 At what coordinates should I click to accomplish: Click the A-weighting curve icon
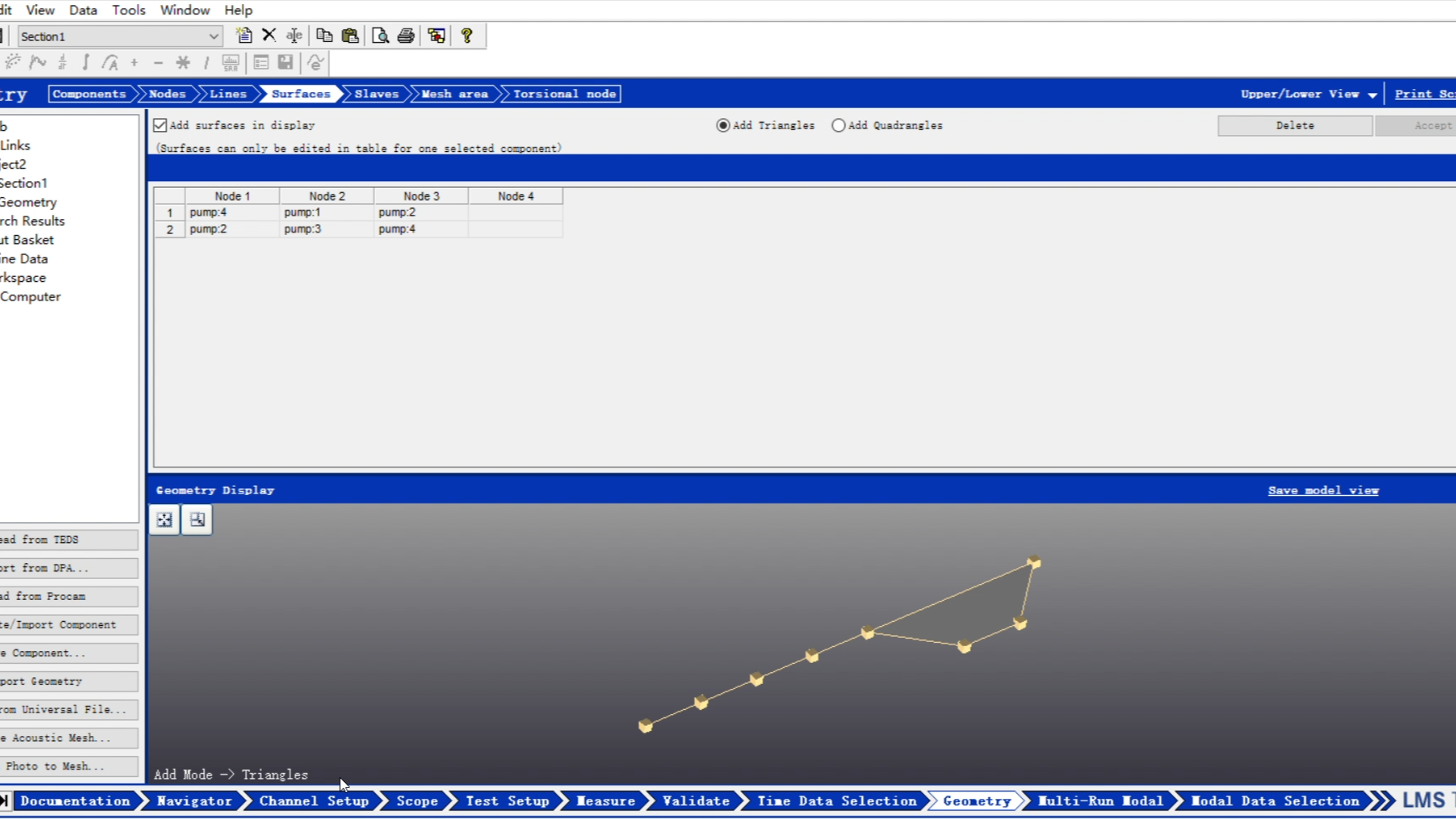pyautogui.click(x=110, y=62)
